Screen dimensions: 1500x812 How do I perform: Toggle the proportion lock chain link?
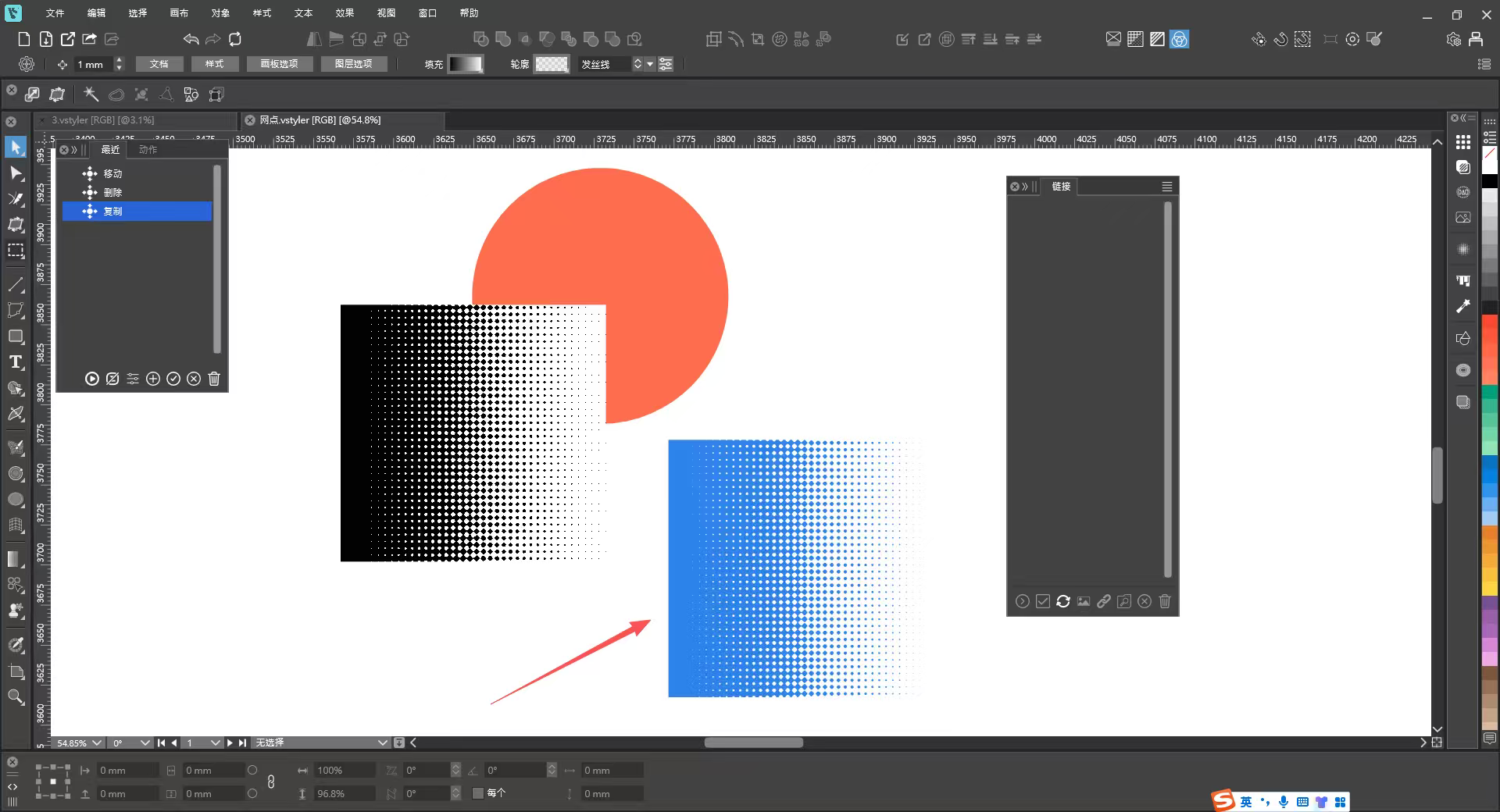(x=271, y=782)
